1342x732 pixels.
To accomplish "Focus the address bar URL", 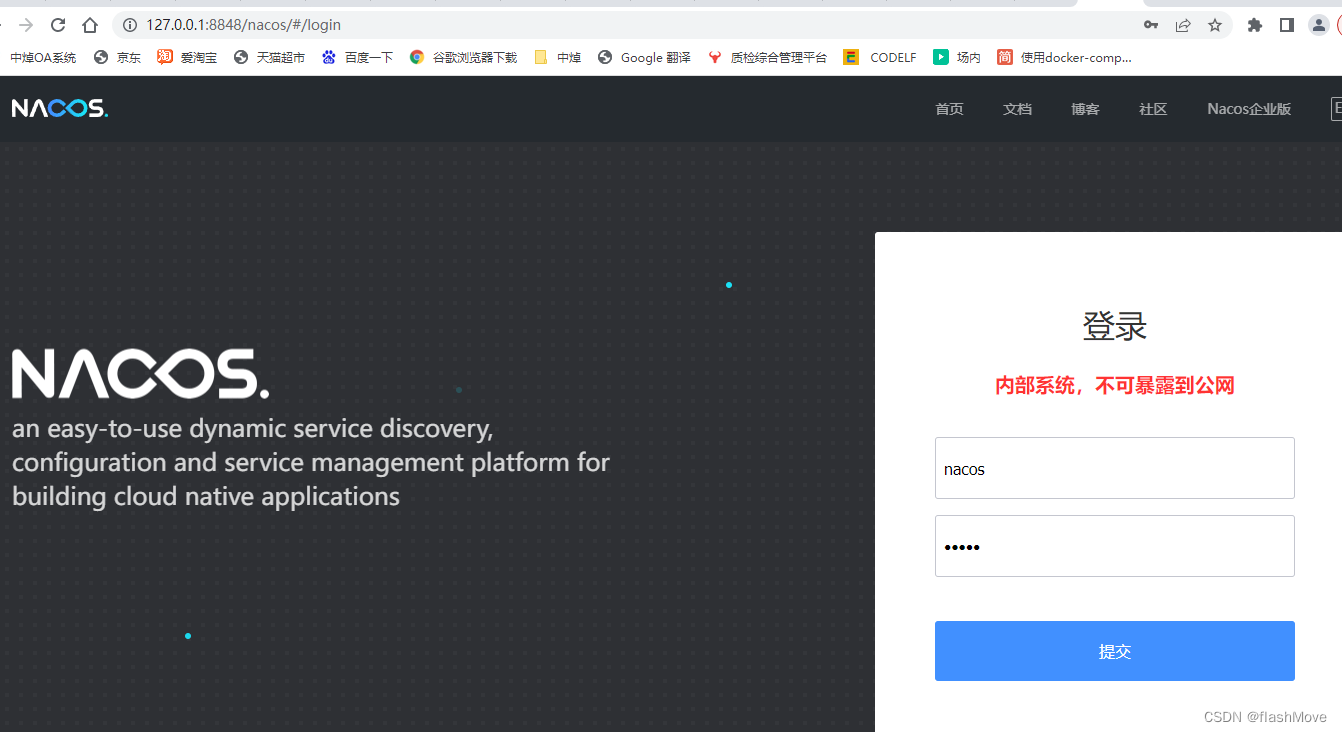I will [x=243, y=25].
